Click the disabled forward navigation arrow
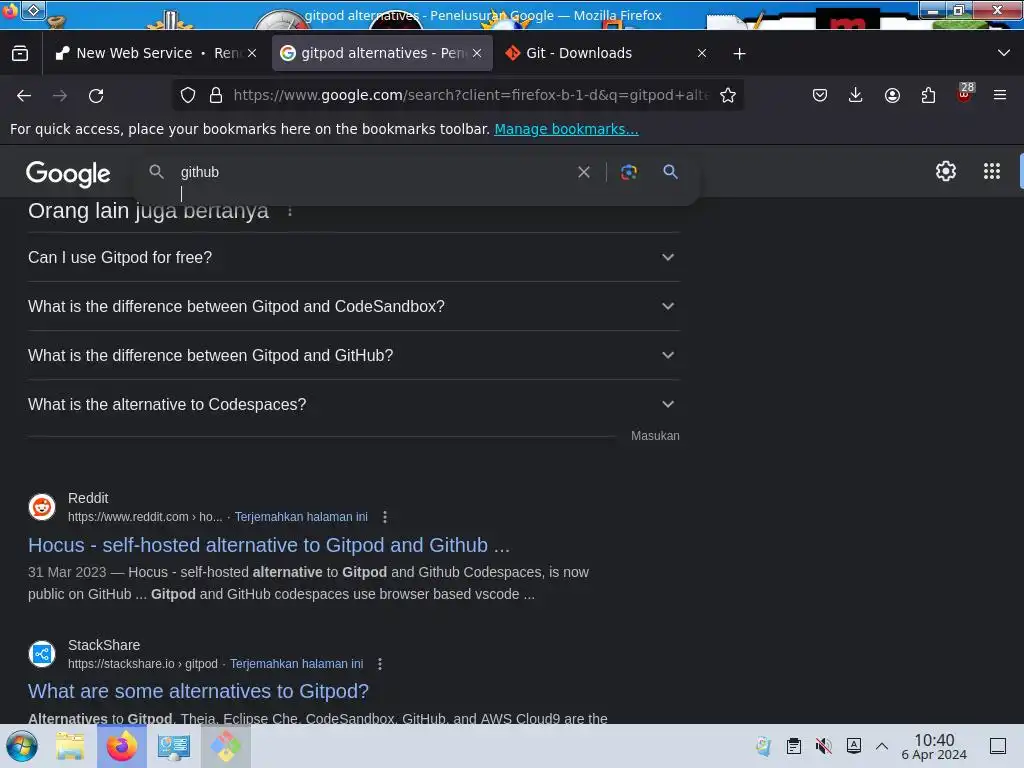 60,95
